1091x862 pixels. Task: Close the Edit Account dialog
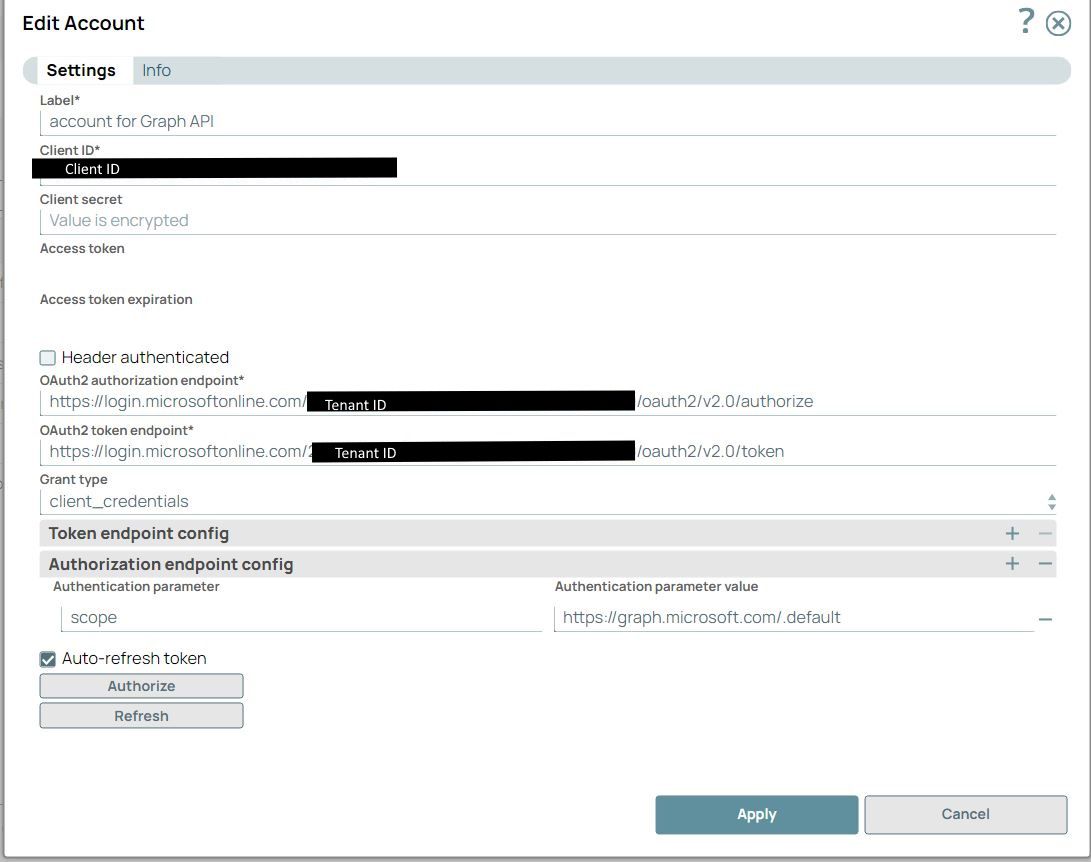point(1058,22)
